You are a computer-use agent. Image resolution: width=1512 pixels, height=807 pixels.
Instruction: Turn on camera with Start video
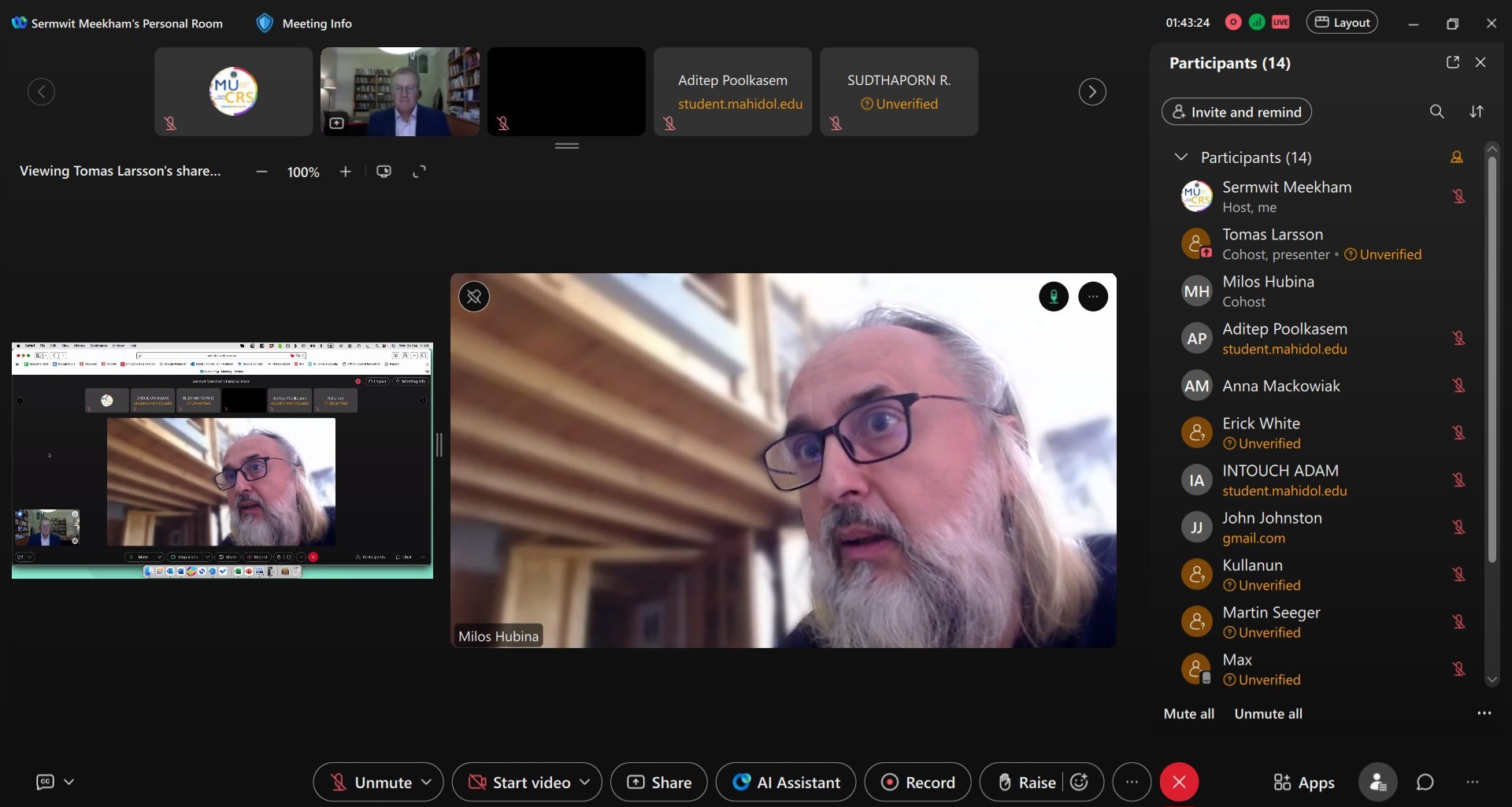(520, 782)
